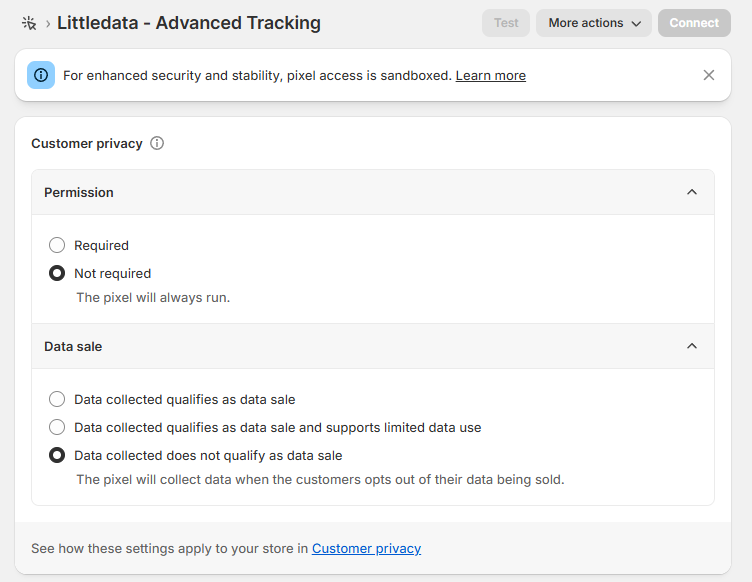Collapse the Permission section chevron
752x582 pixels.
click(x=692, y=192)
